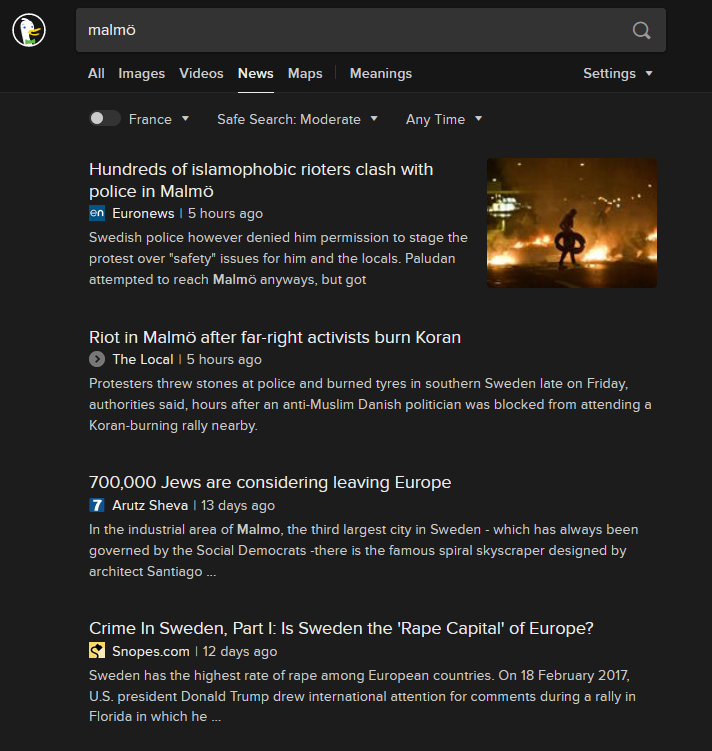This screenshot has width=712, height=751.
Task: Click snippet starting 'Protesters threw stones at police'
Action: pyautogui.click(x=370, y=405)
